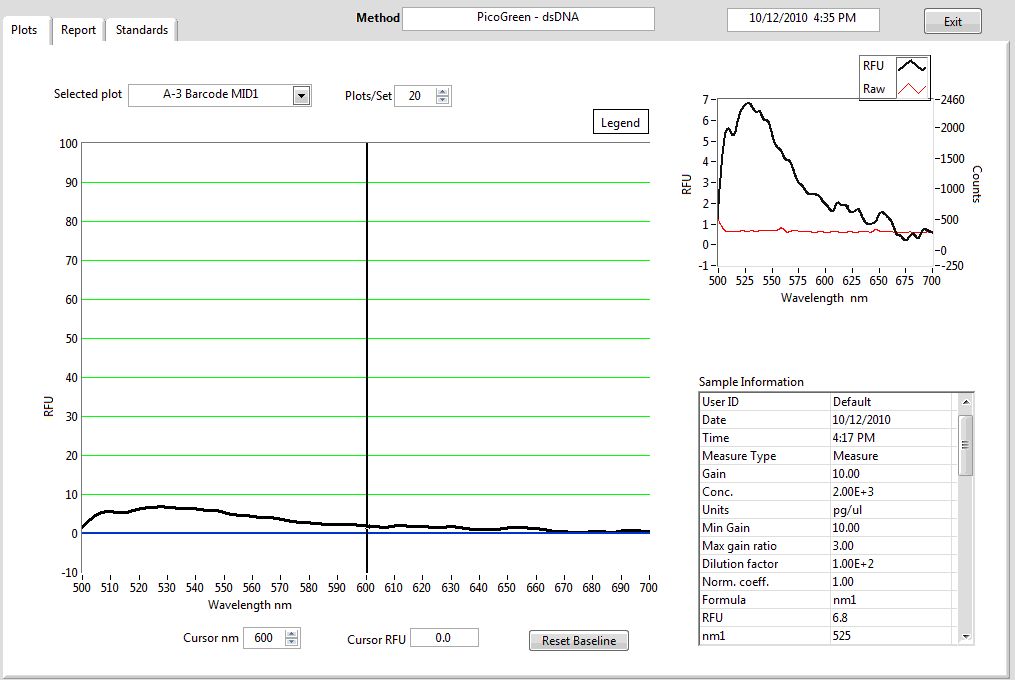1015x680 pixels.
Task: Open the Selected plot dropdown arrow
Action: [301, 96]
